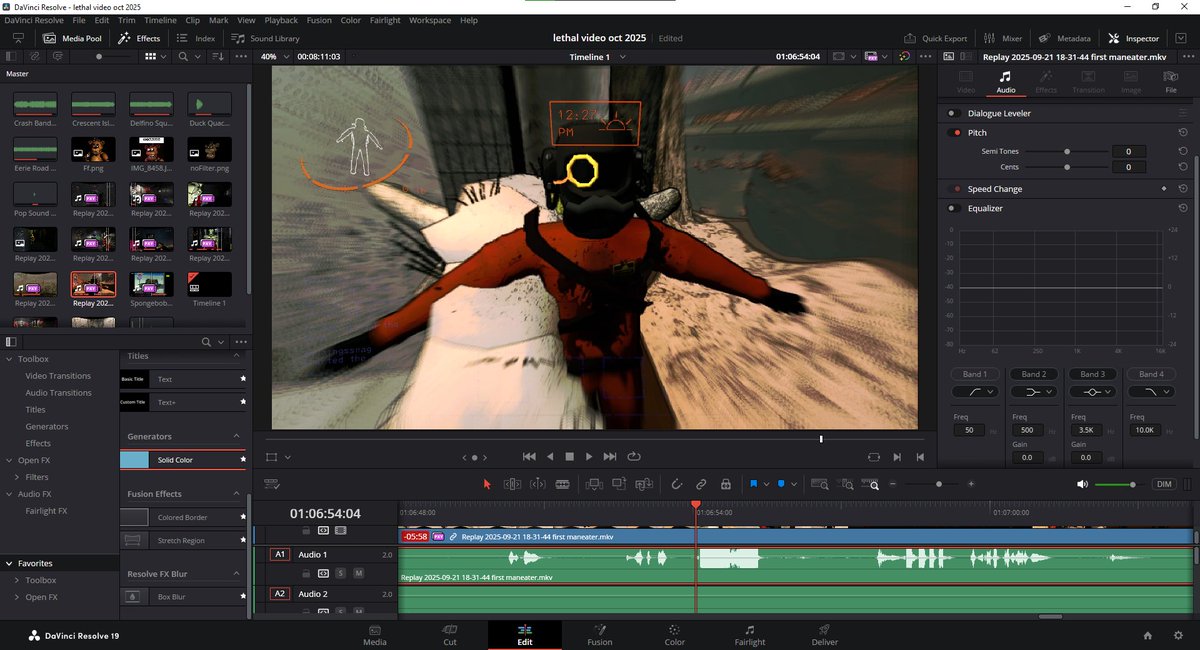This screenshot has height=650, width=1200.
Task: Go to the home Project Manager icon
Action: click(x=1148, y=635)
